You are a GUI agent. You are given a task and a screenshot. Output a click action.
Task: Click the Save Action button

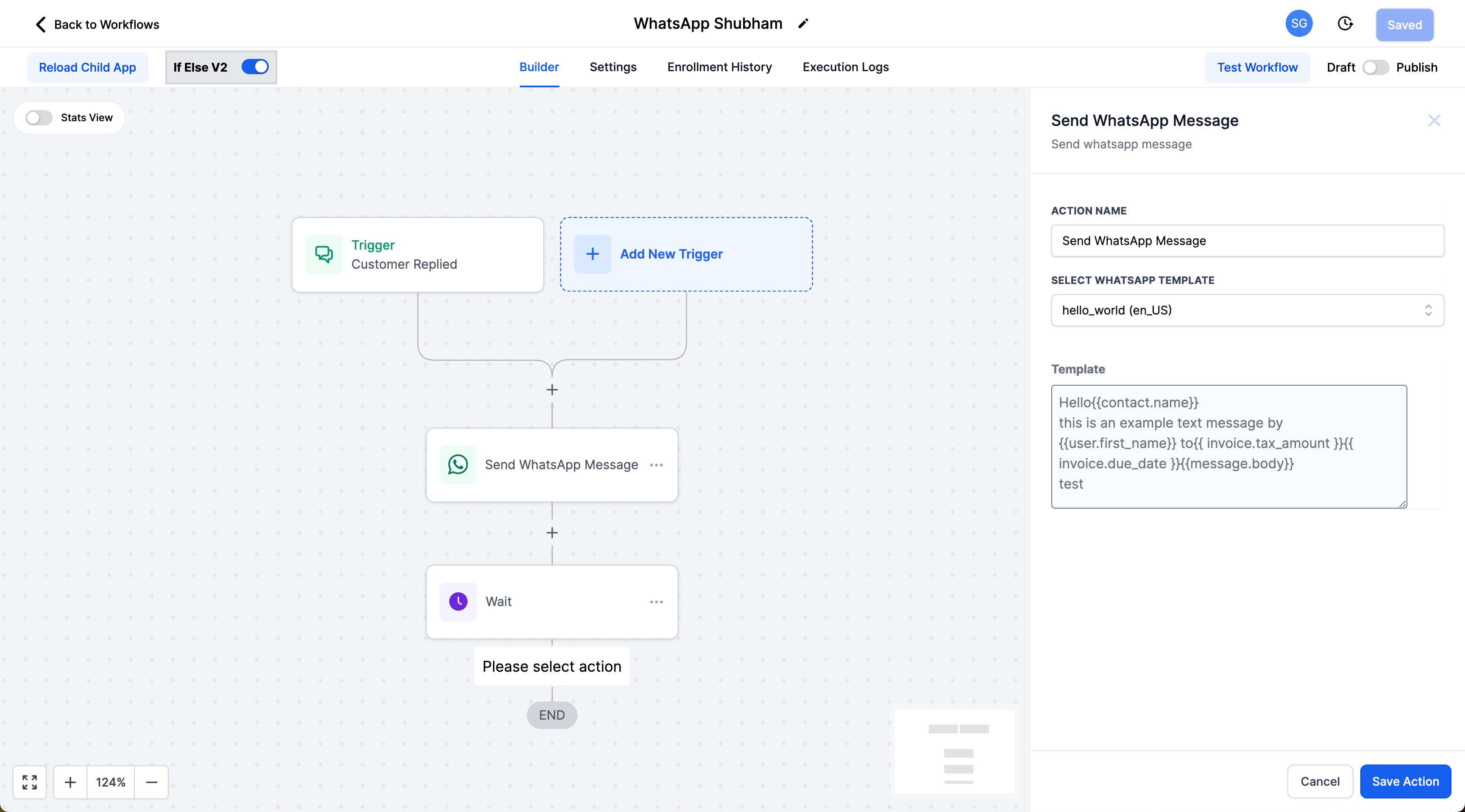[x=1405, y=781]
